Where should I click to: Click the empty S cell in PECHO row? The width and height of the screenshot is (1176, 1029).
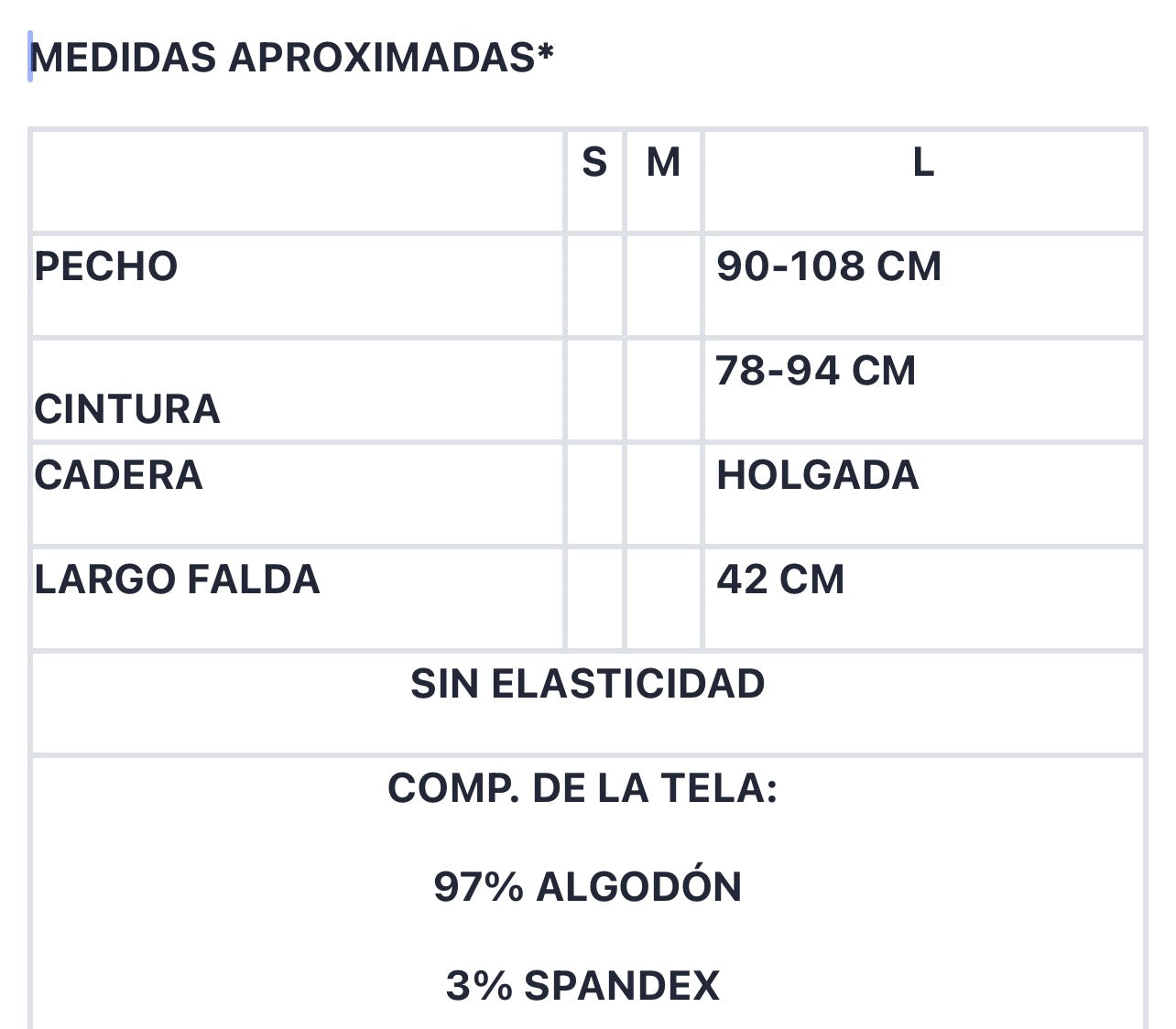click(594, 286)
